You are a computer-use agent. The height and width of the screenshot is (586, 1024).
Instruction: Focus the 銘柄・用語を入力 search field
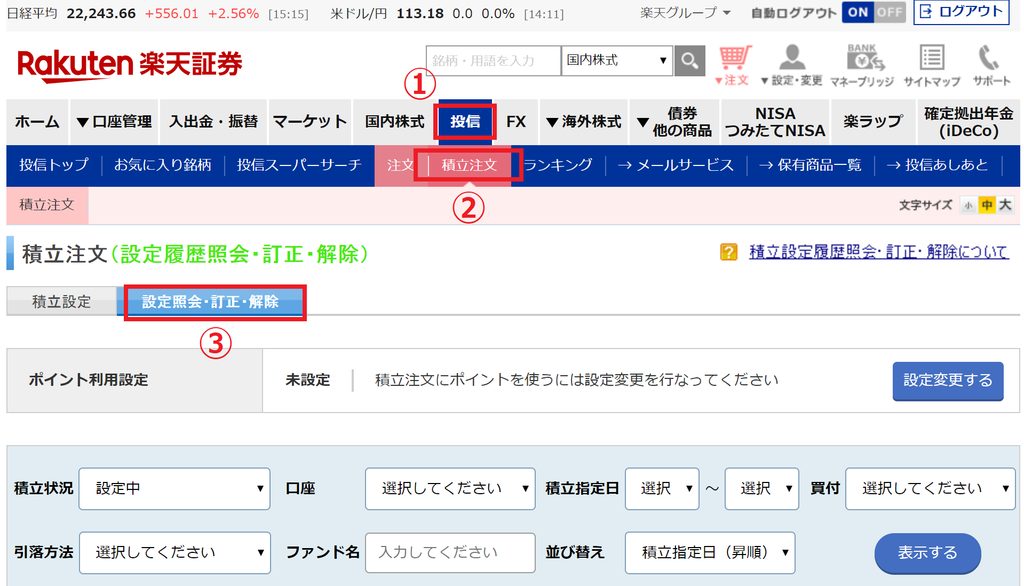coord(493,61)
